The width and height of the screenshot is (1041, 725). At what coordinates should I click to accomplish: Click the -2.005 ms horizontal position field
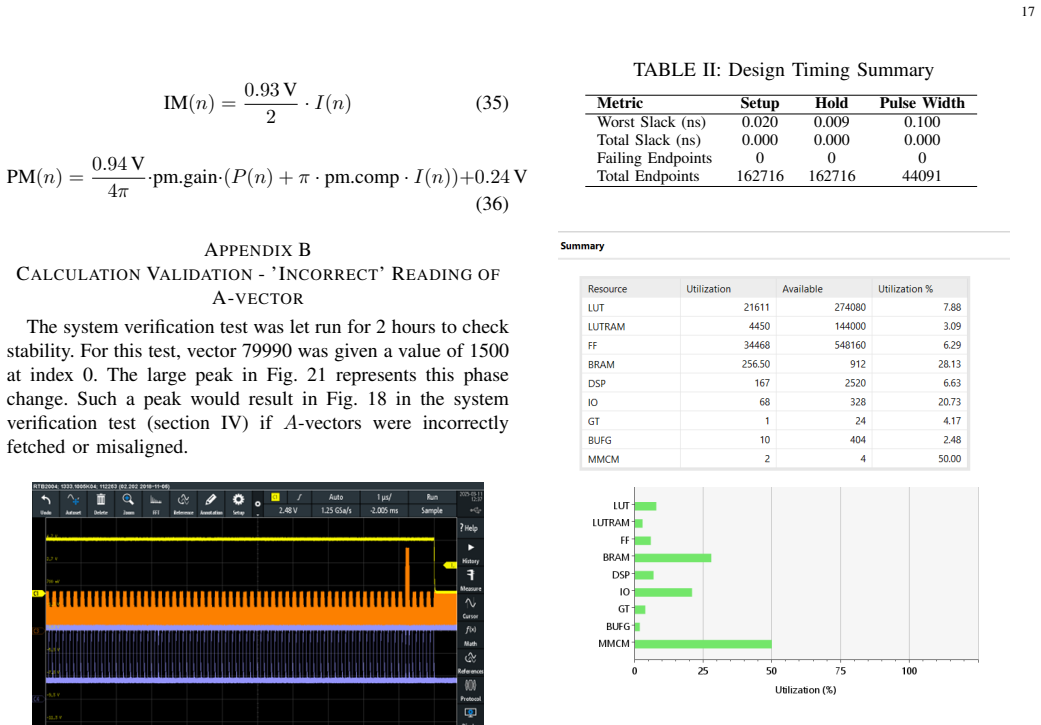coord(384,510)
